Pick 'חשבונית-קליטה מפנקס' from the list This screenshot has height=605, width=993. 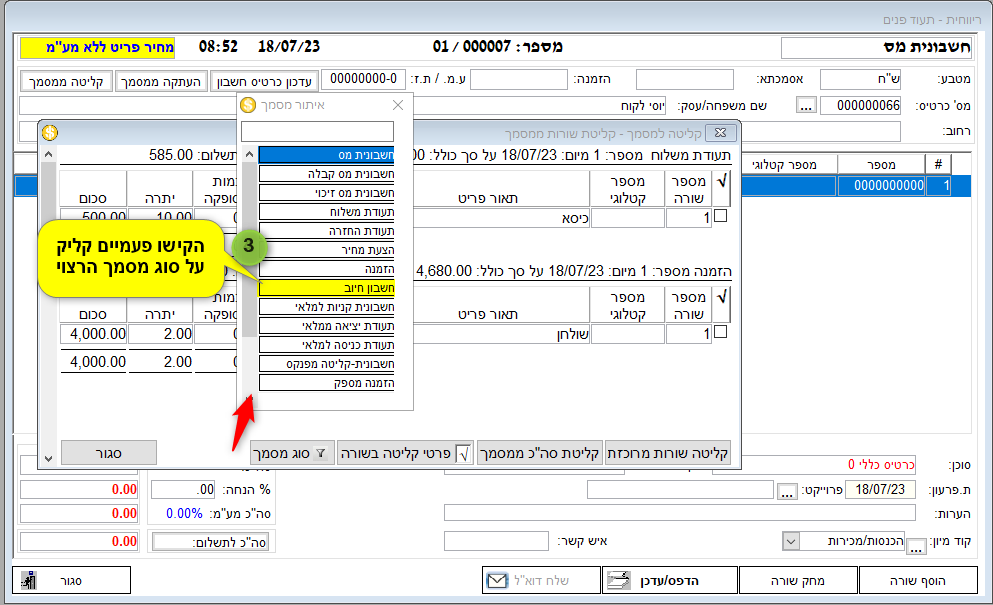click(x=326, y=364)
